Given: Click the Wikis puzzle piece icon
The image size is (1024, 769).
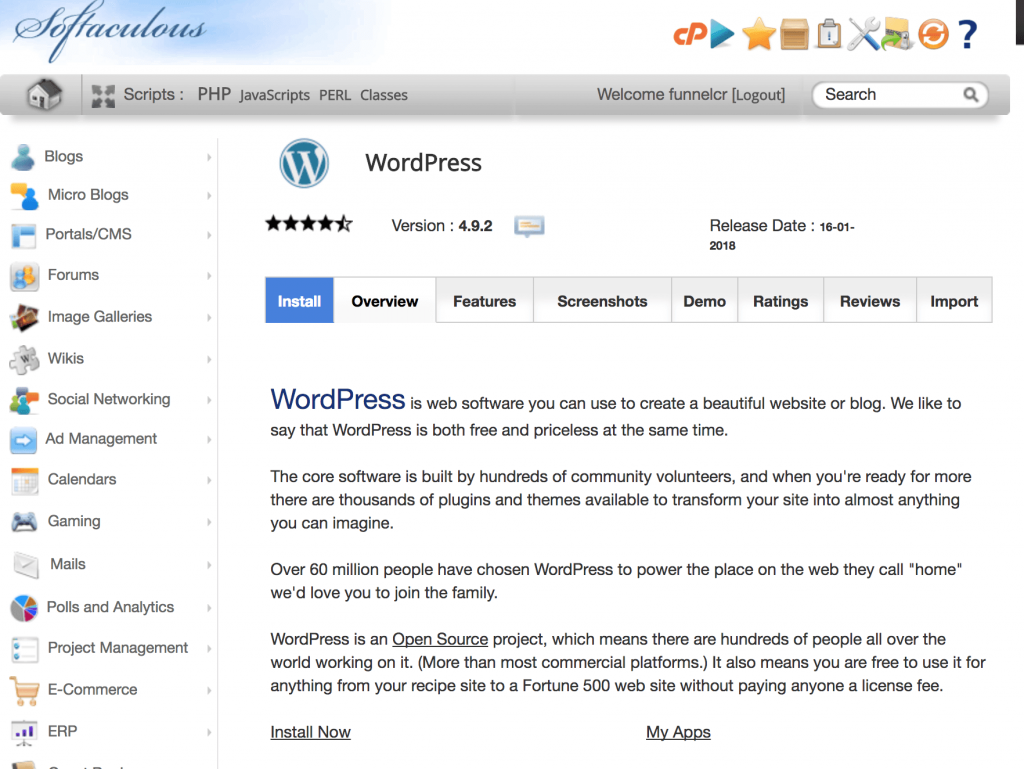Looking at the screenshot, I should pyautogui.click(x=25, y=359).
